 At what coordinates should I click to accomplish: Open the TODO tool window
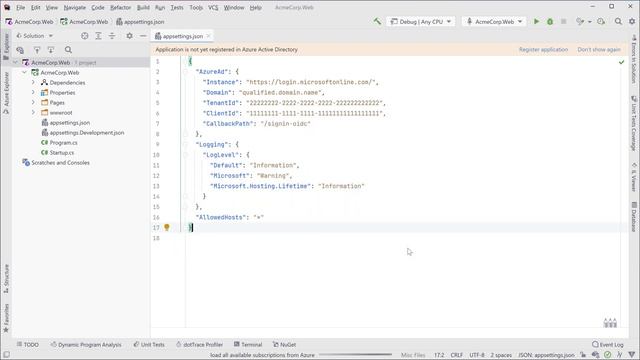(27, 344)
